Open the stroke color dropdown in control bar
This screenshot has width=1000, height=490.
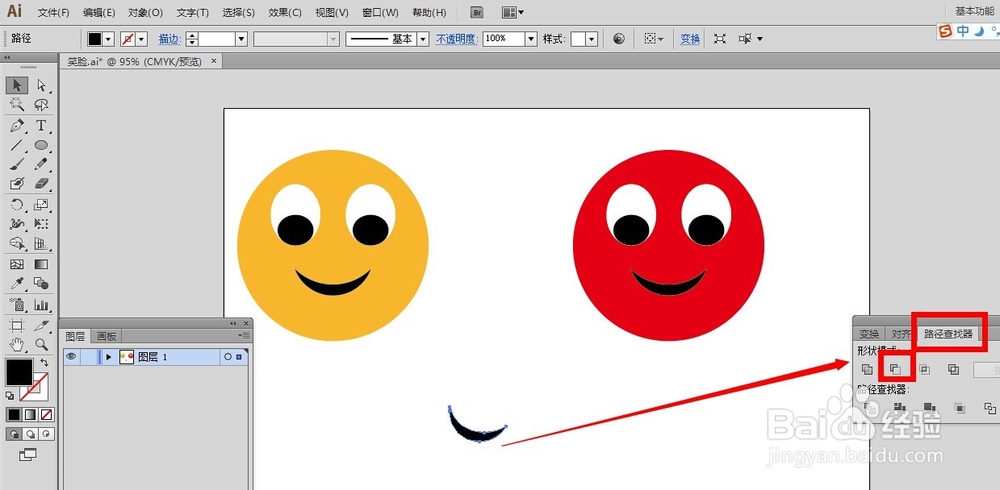(142, 39)
